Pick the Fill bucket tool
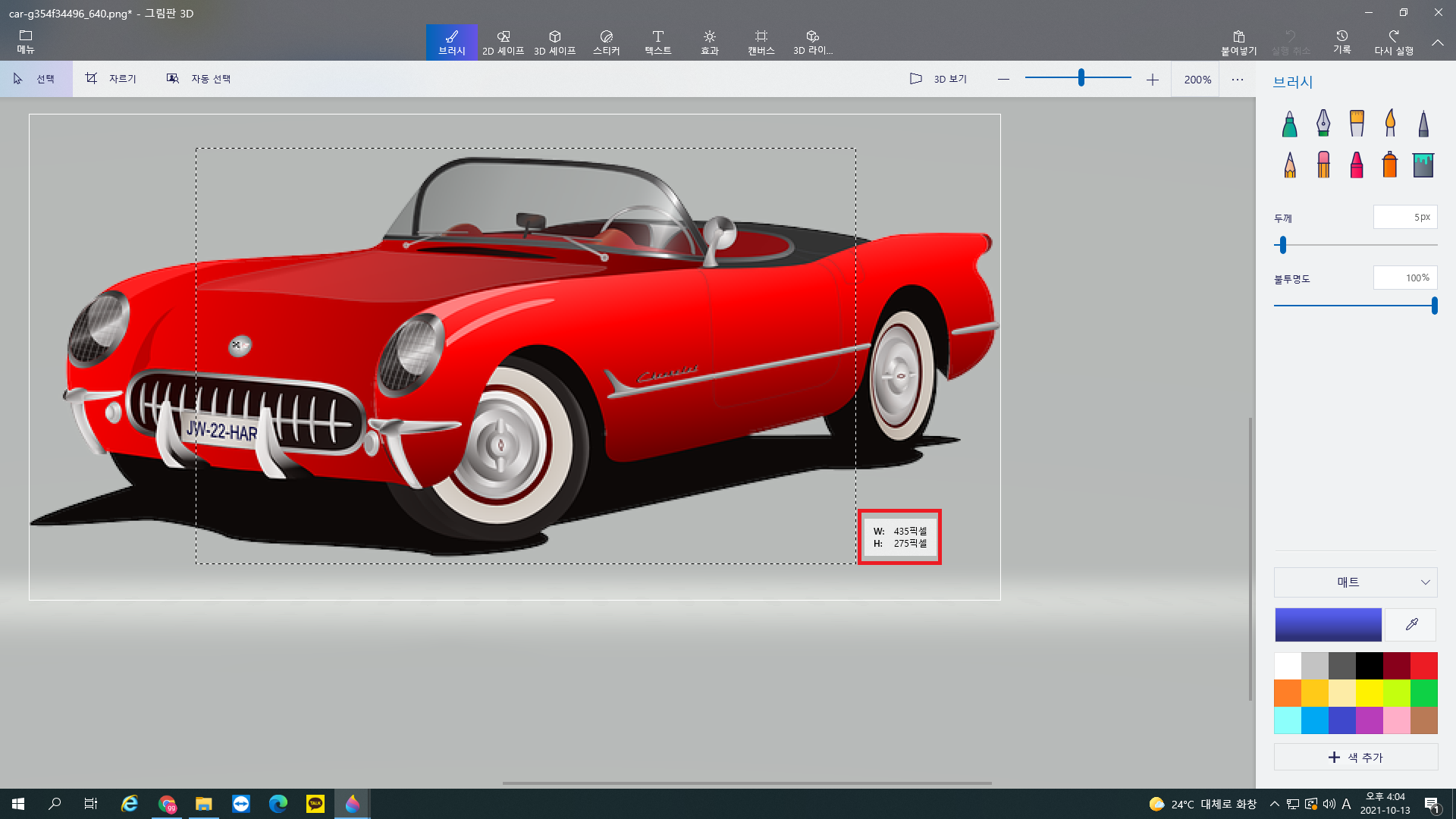This screenshot has height=819, width=1456. [1423, 165]
